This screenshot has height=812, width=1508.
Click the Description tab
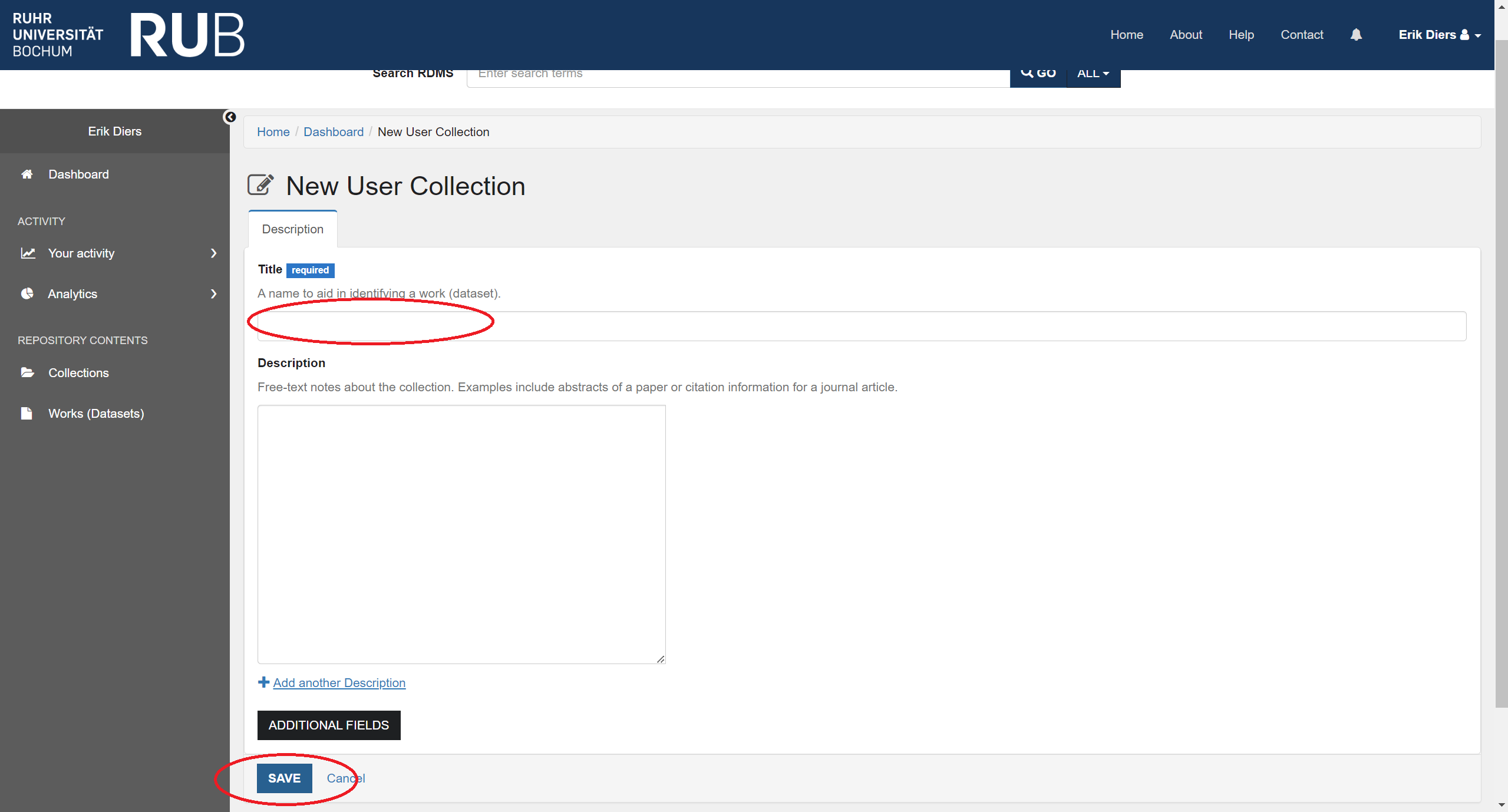tap(292, 229)
